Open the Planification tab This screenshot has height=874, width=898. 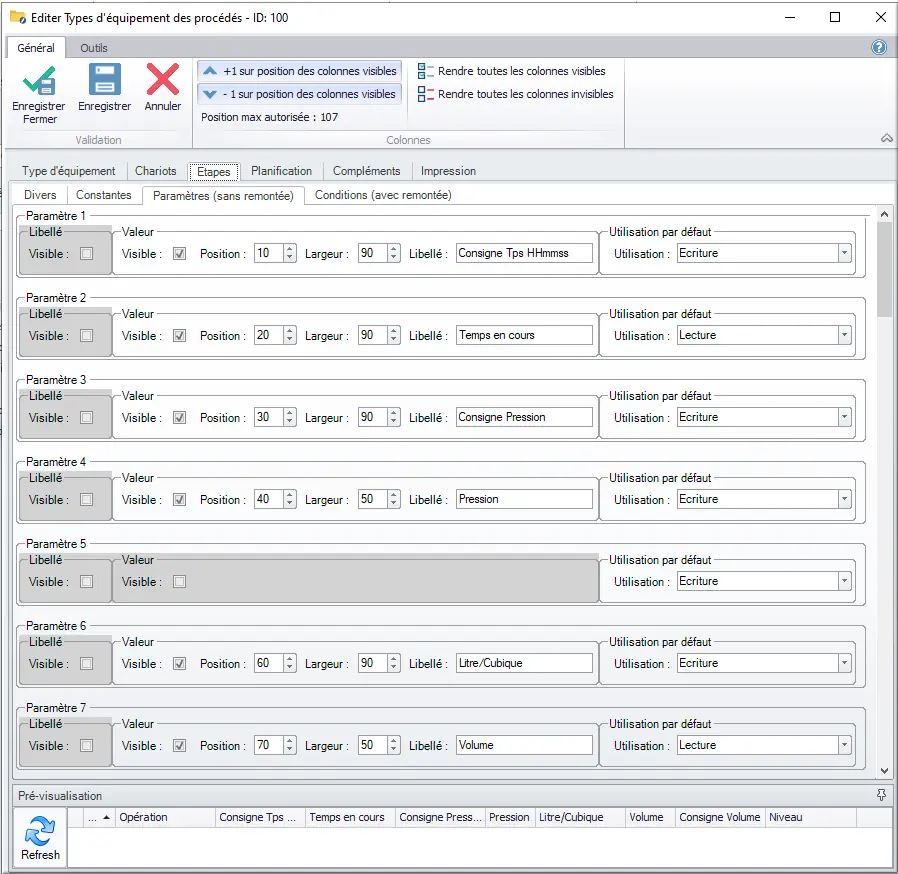(x=281, y=171)
